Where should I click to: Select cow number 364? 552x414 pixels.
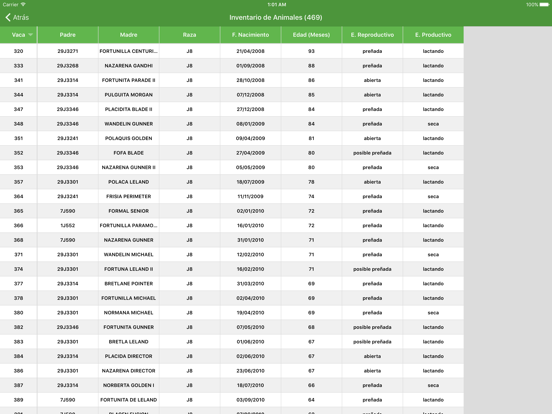coord(18,196)
